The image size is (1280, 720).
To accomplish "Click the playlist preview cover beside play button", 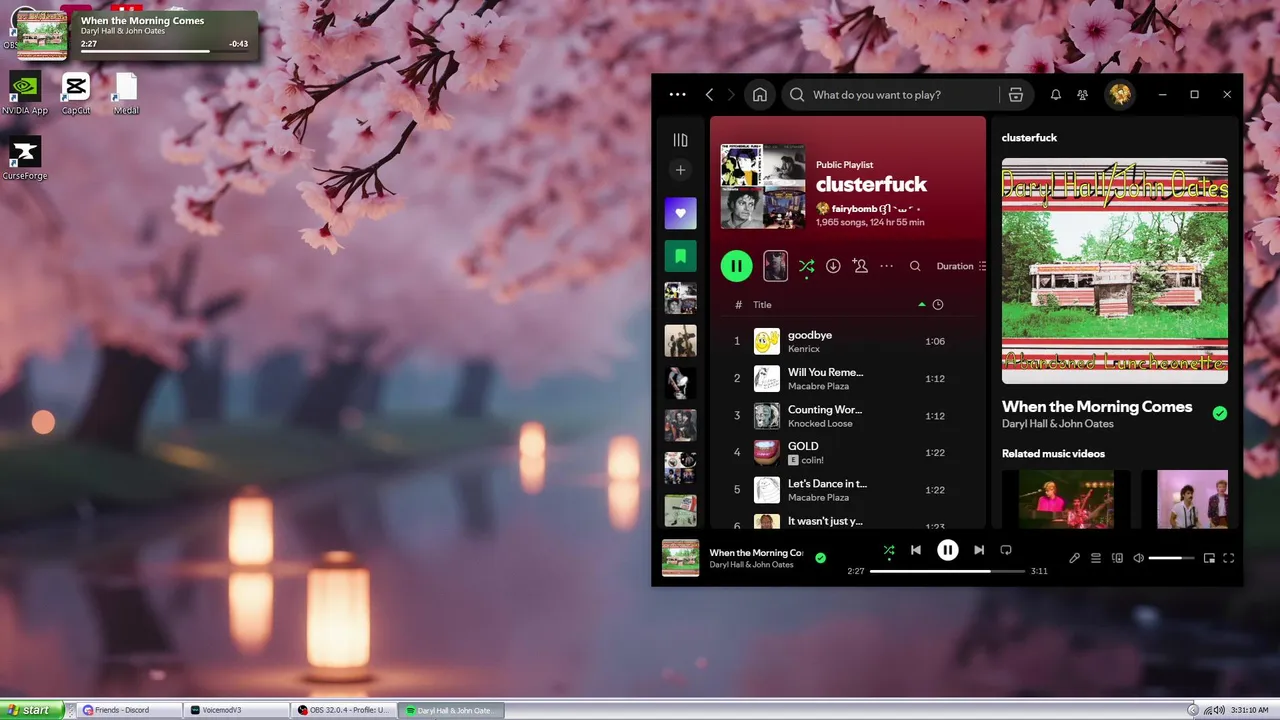I will point(775,266).
